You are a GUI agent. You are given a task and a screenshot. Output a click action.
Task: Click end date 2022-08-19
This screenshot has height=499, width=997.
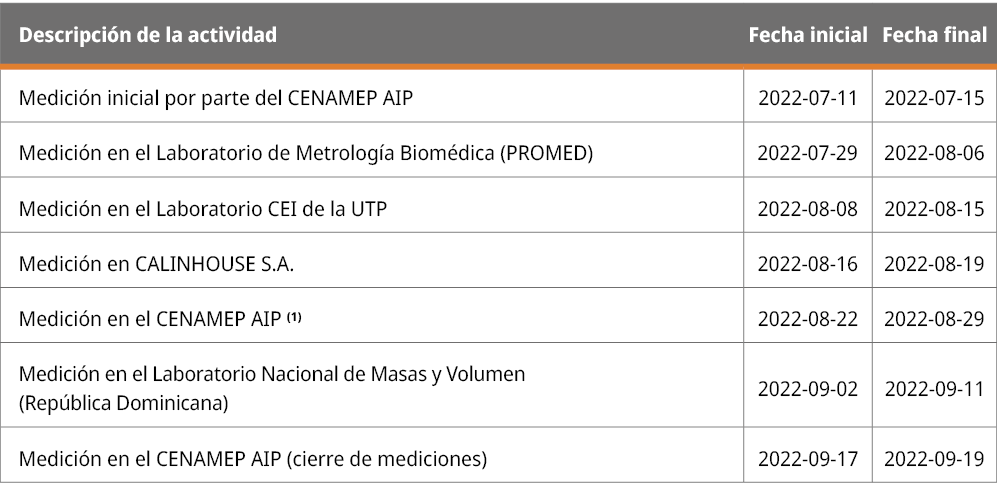pyautogui.click(x=934, y=264)
